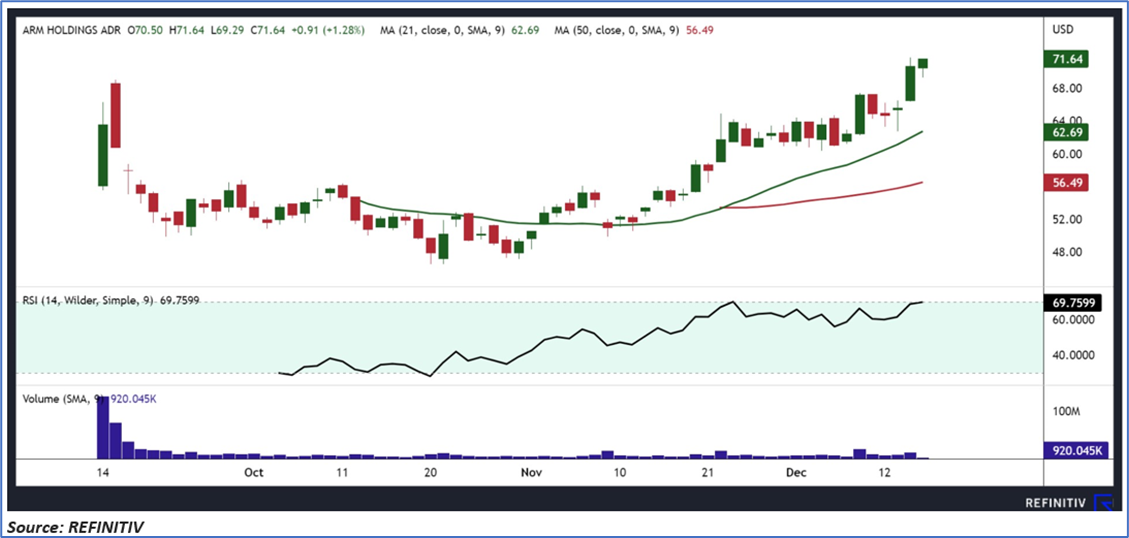Click the 14 date axis label
Image resolution: width=1129 pixels, height=538 pixels.
(102, 472)
